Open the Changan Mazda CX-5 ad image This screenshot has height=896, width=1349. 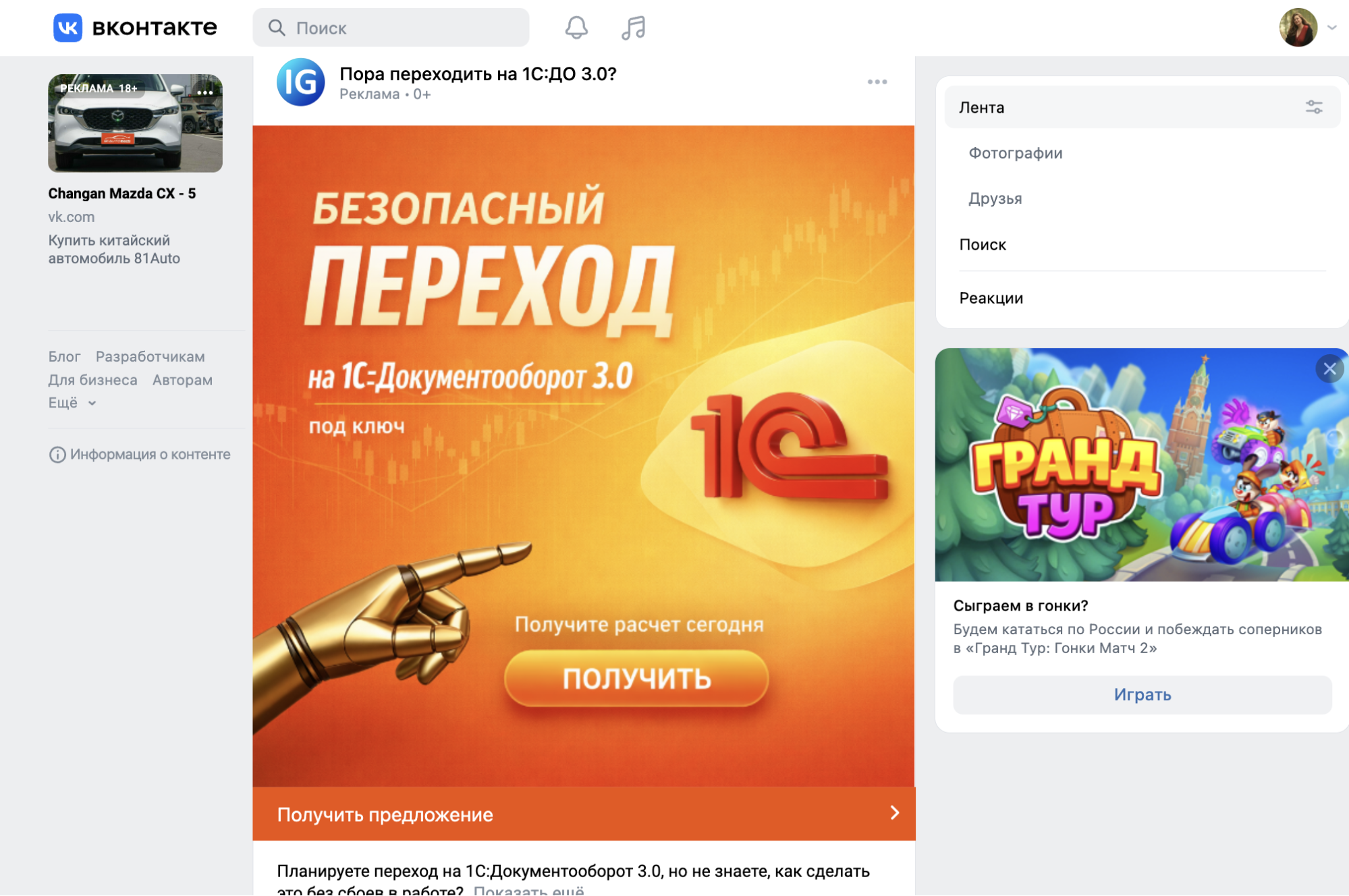tap(135, 123)
